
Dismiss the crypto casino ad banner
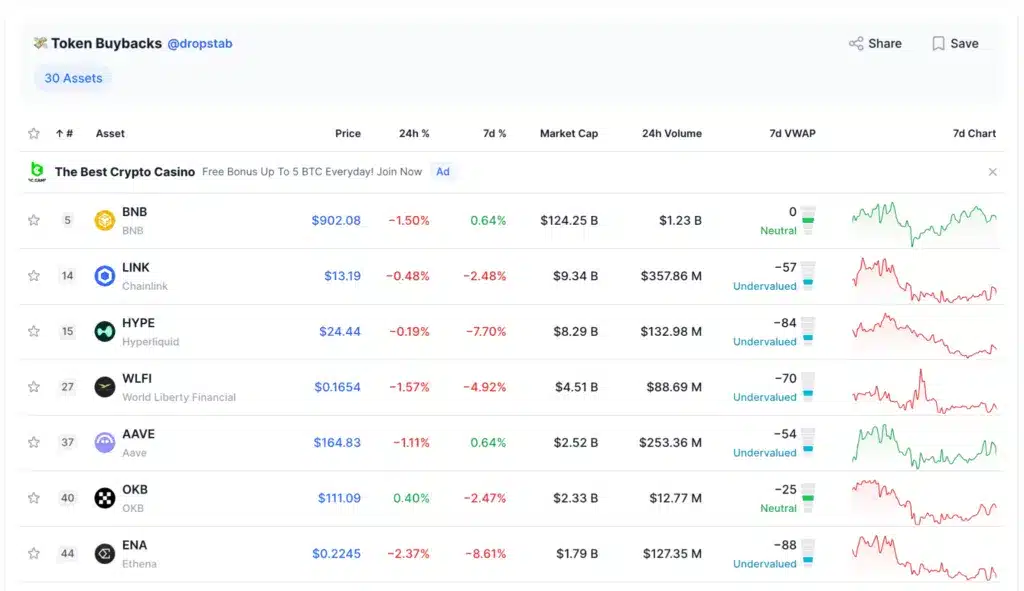tap(992, 171)
